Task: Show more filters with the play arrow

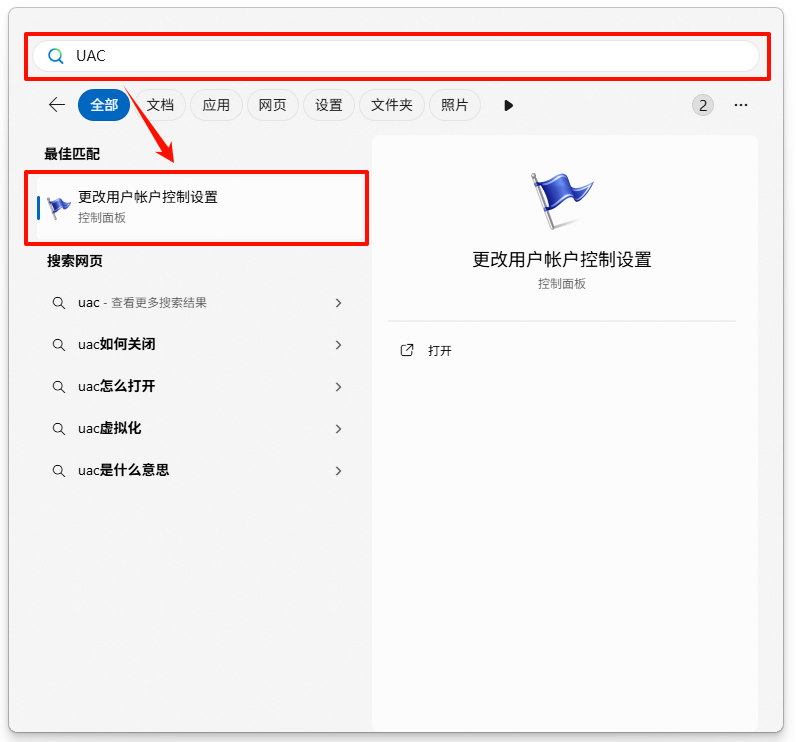Action: (x=508, y=106)
